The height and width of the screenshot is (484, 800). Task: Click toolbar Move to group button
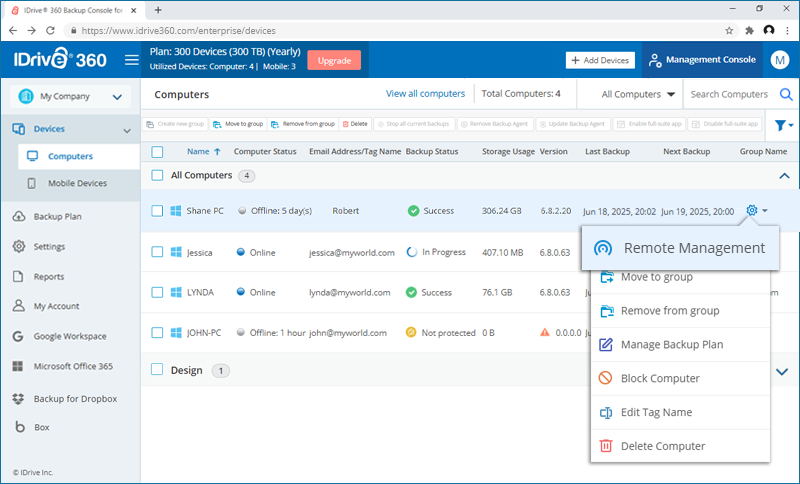238,124
